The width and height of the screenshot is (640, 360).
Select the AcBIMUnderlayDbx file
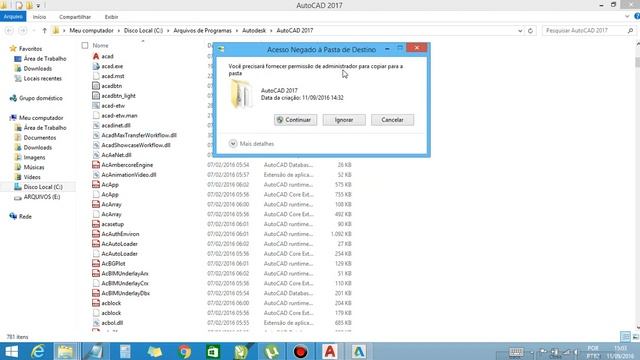[x=125, y=293]
